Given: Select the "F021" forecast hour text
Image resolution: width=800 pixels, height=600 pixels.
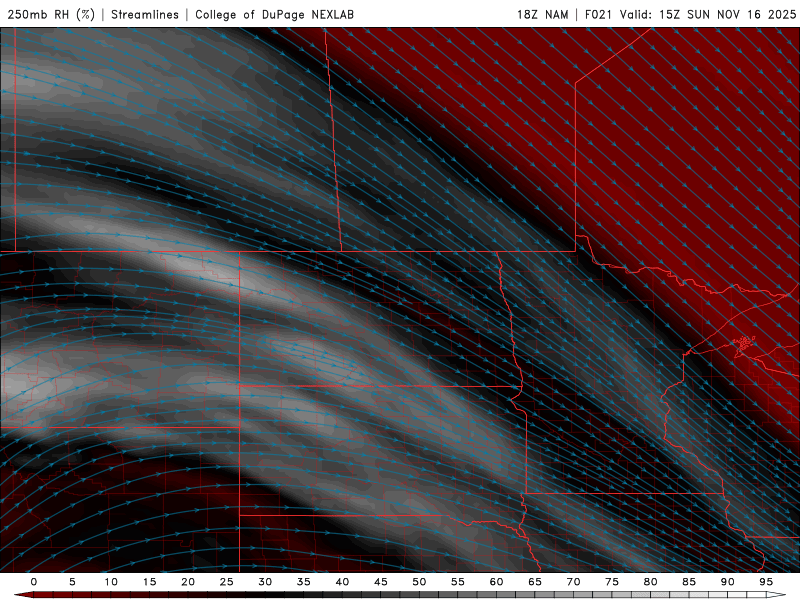Looking at the screenshot, I should [x=599, y=14].
